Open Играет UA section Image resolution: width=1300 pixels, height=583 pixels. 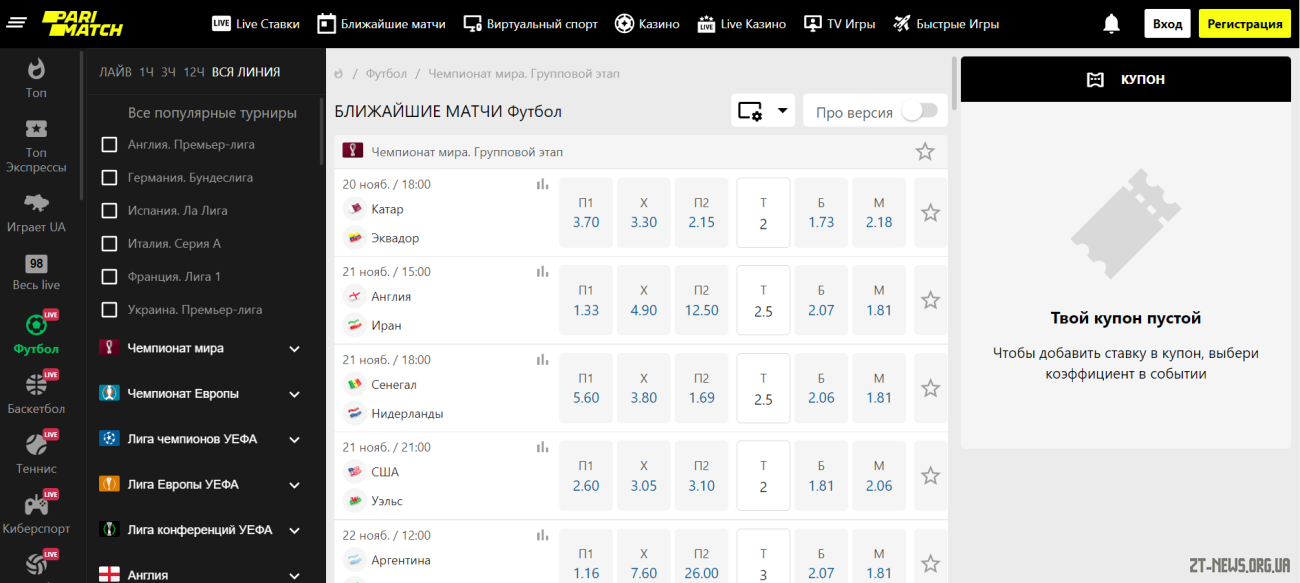pos(36,213)
